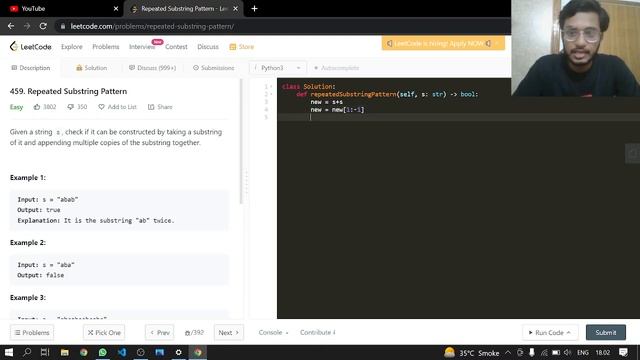Switch to the Solution tab

91,68
